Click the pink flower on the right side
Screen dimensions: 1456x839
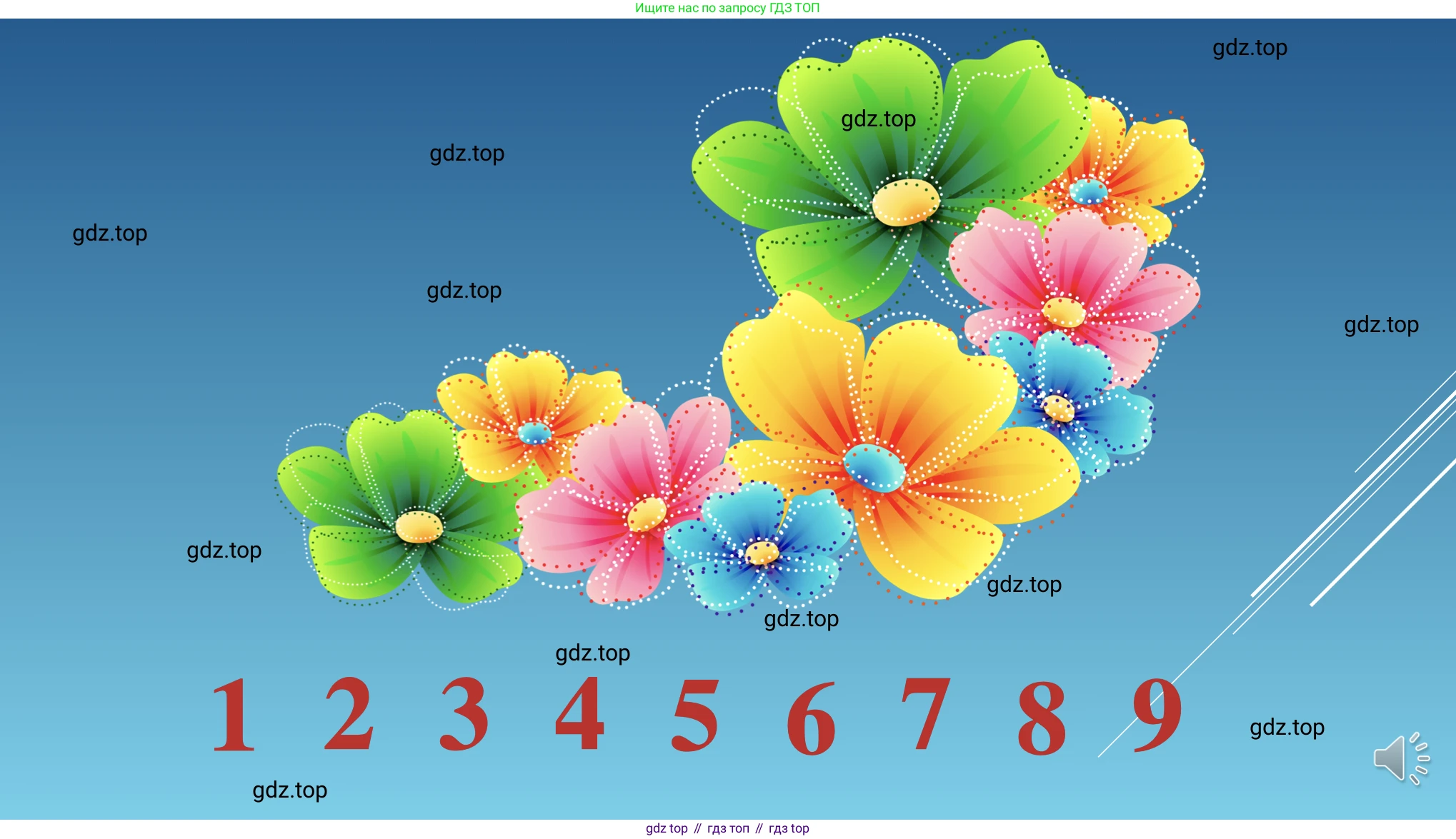[x=1064, y=311]
